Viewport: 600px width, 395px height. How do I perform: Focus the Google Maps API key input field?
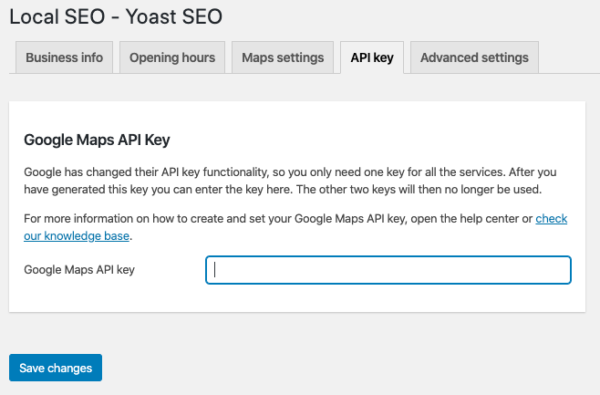coord(388,270)
